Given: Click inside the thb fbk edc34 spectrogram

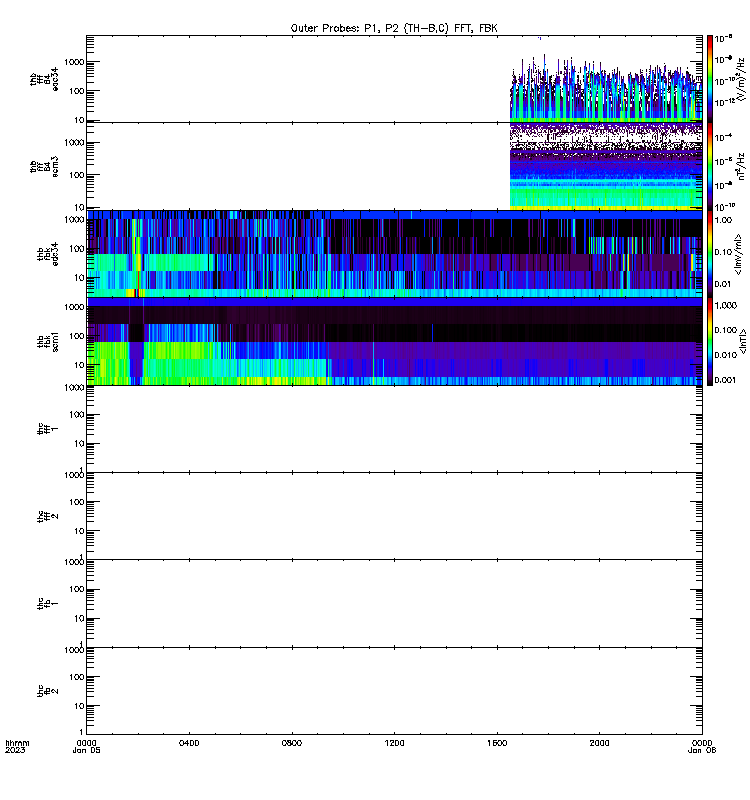Looking at the screenshot, I should (x=394, y=254).
